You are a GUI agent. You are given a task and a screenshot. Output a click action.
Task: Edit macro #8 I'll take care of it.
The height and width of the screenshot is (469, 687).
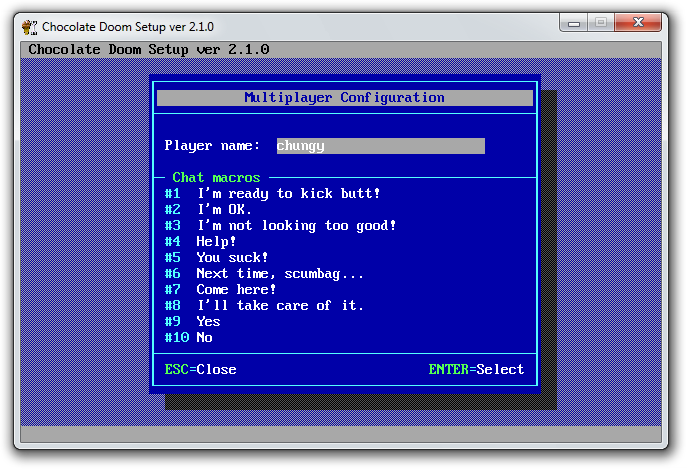pyautogui.click(x=280, y=306)
